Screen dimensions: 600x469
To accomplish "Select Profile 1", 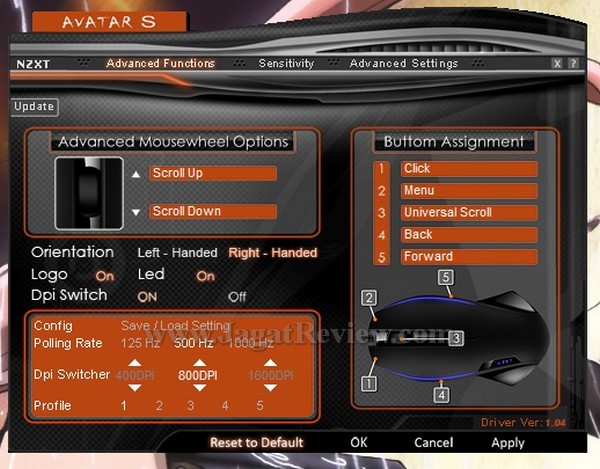I will (124, 405).
